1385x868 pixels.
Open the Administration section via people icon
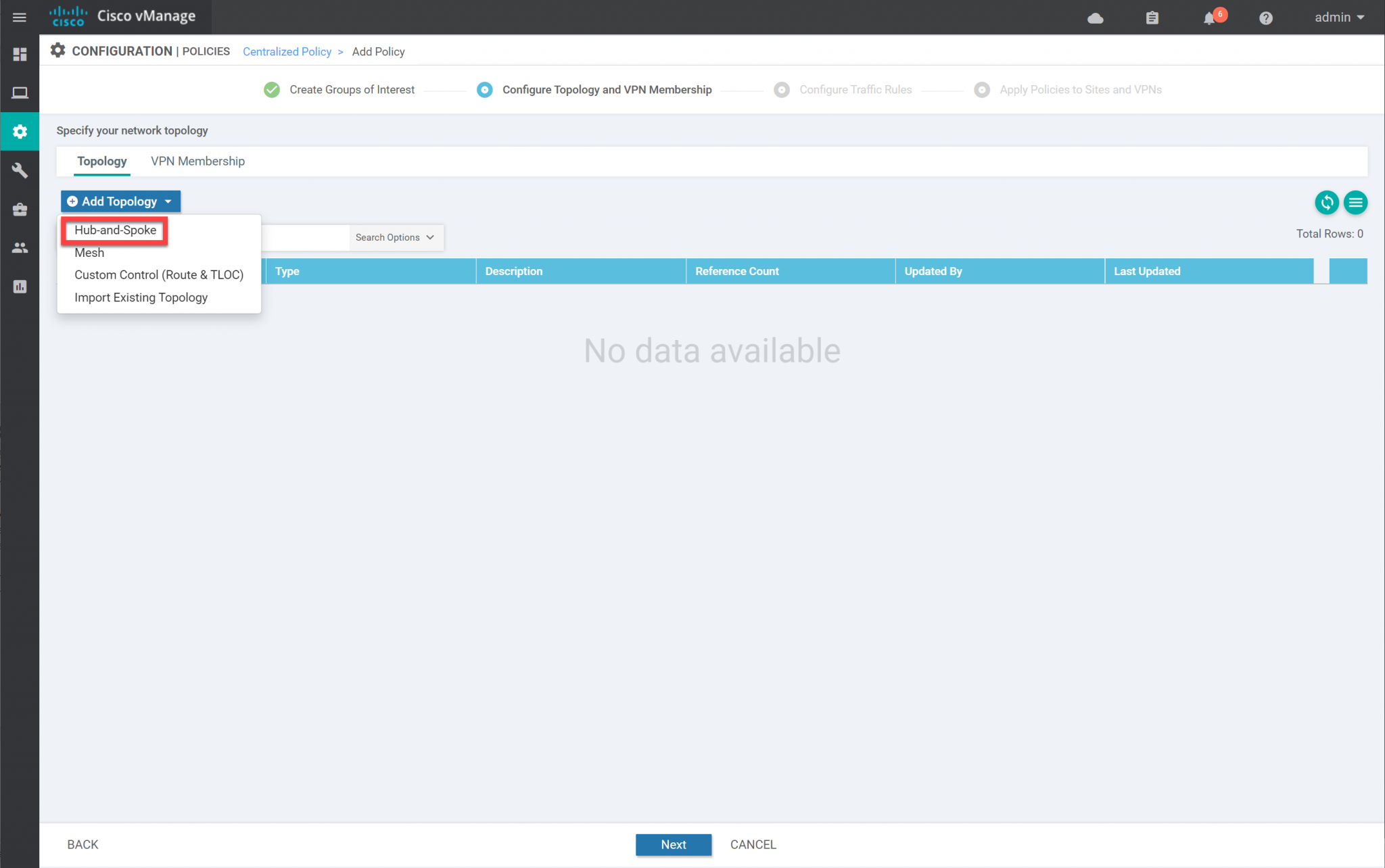(x=20, y=247)
